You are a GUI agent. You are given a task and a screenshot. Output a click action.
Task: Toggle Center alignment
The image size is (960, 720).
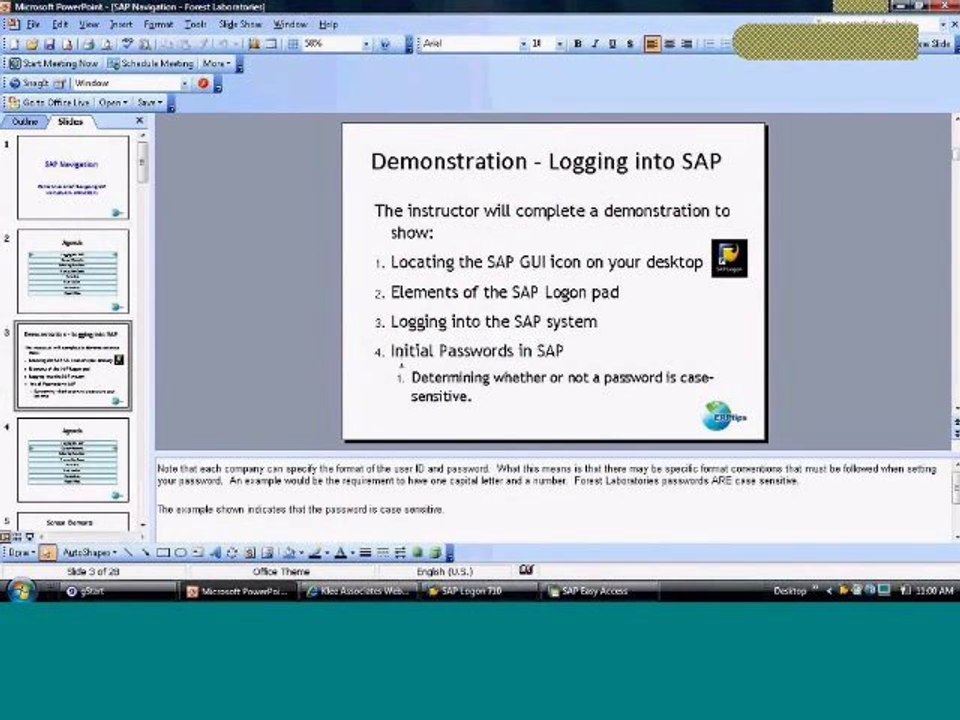[670, 44]
